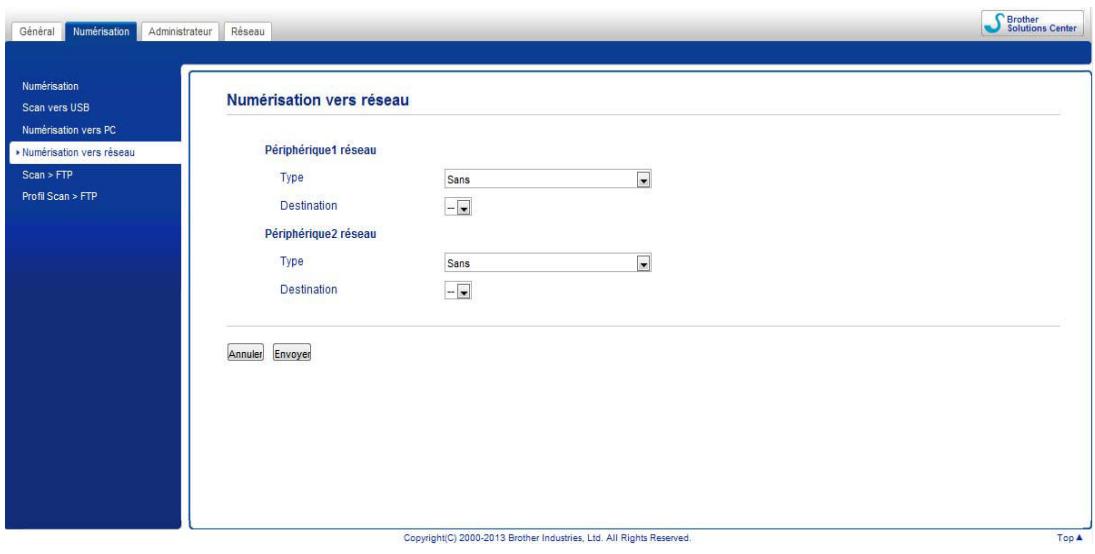Select Scan vers USB sidebar entry
Screen dimensions: 1095x554
56,108
